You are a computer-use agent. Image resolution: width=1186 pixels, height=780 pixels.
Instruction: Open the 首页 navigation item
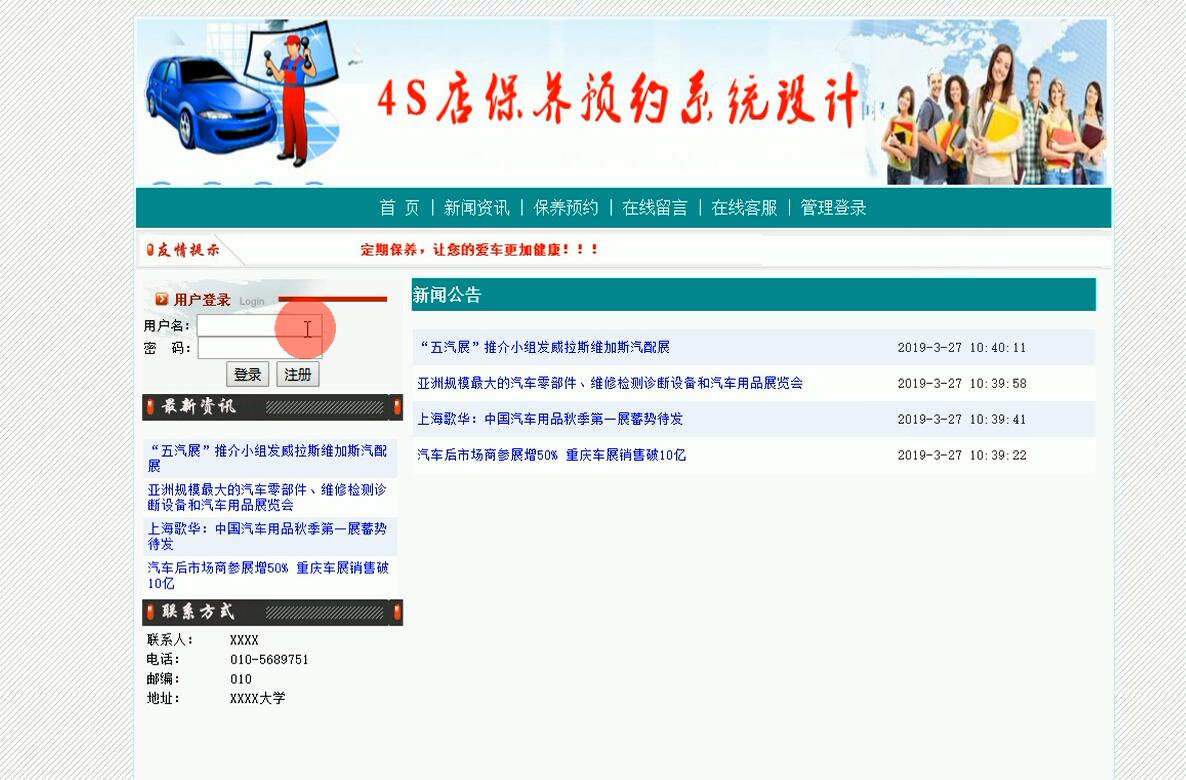(399, 208)
